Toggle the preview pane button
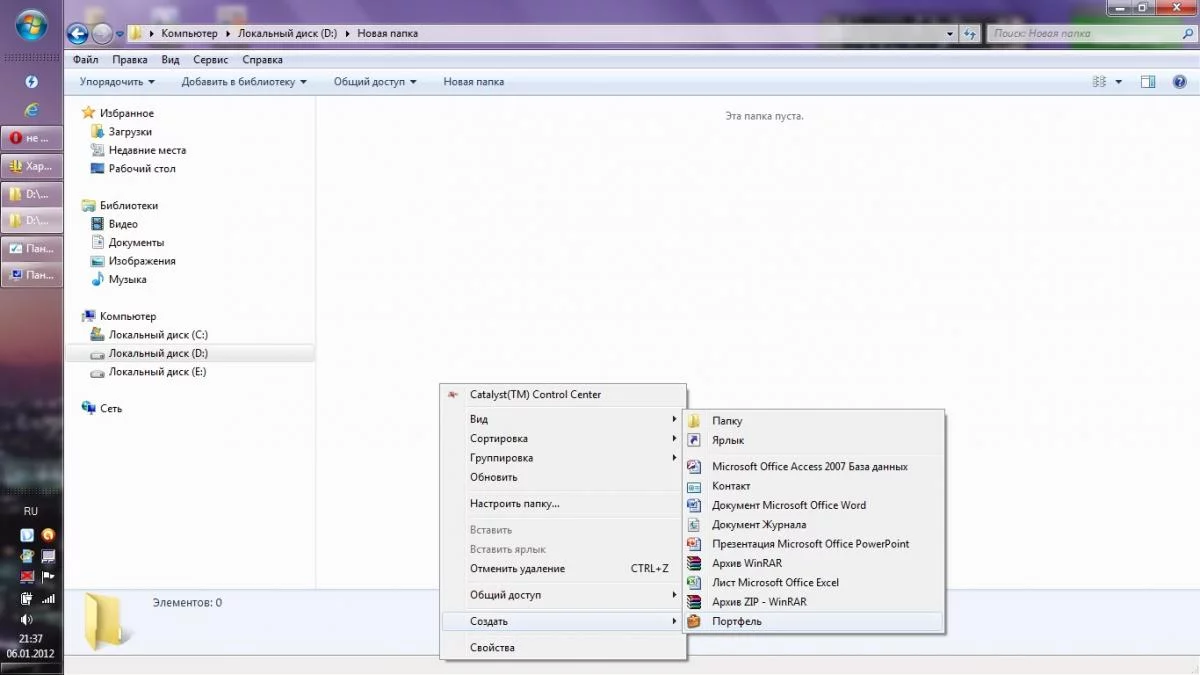 click(x=1149, y=82)
